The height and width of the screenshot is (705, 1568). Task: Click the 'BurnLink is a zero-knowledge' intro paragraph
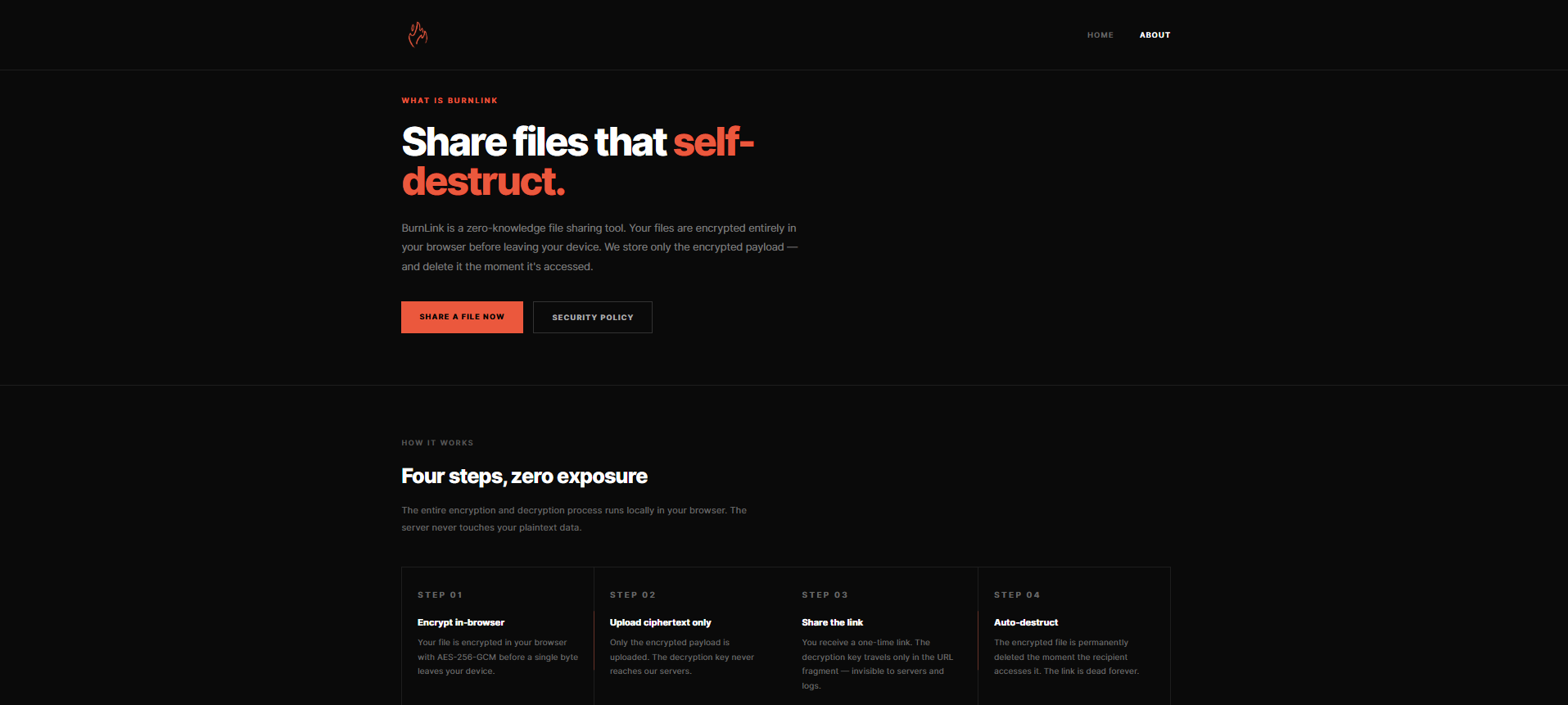point(599,247)
